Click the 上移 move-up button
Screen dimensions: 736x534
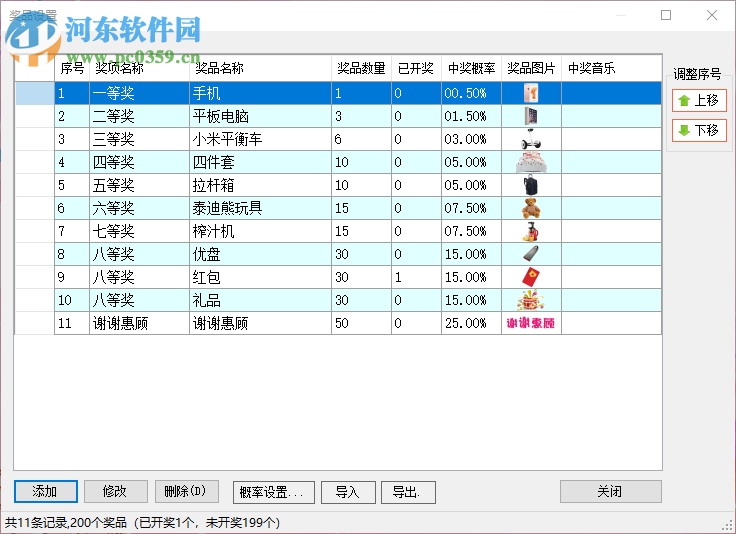click(699, 100)
